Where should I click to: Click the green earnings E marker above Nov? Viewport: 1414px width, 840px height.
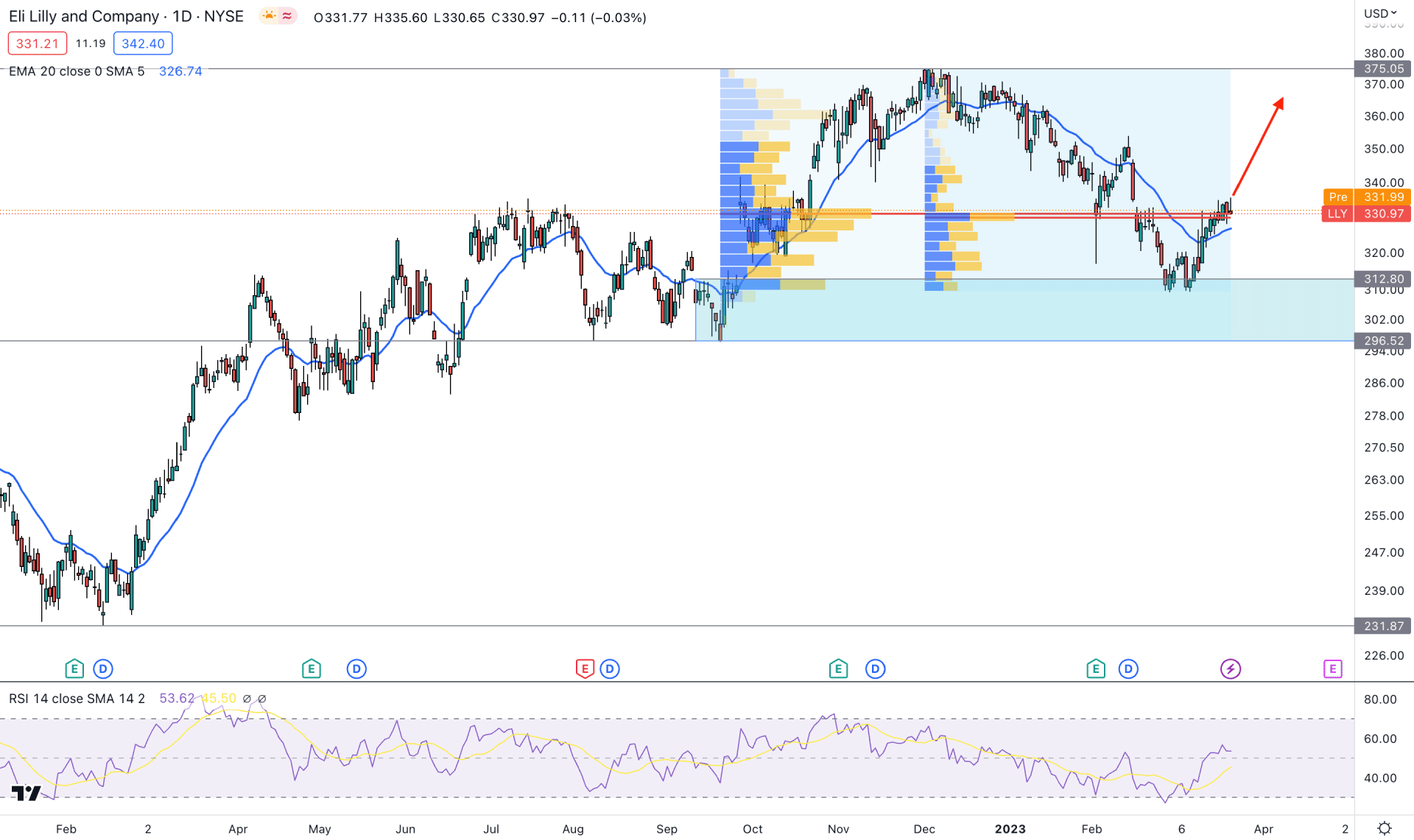(838, 668)
